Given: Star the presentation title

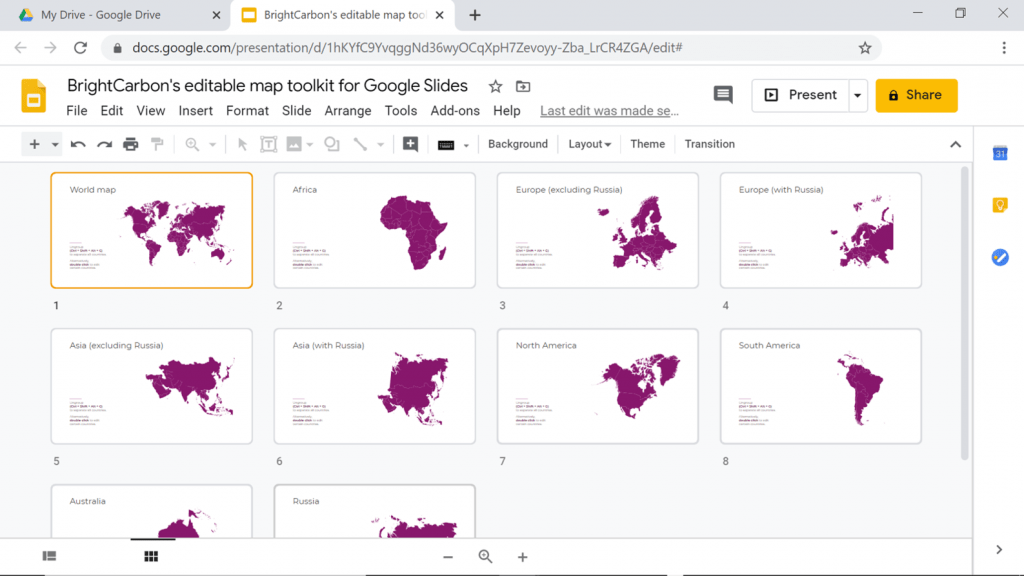Looking at the screenshot, I should pyautogui.click(x=496, y=86).
